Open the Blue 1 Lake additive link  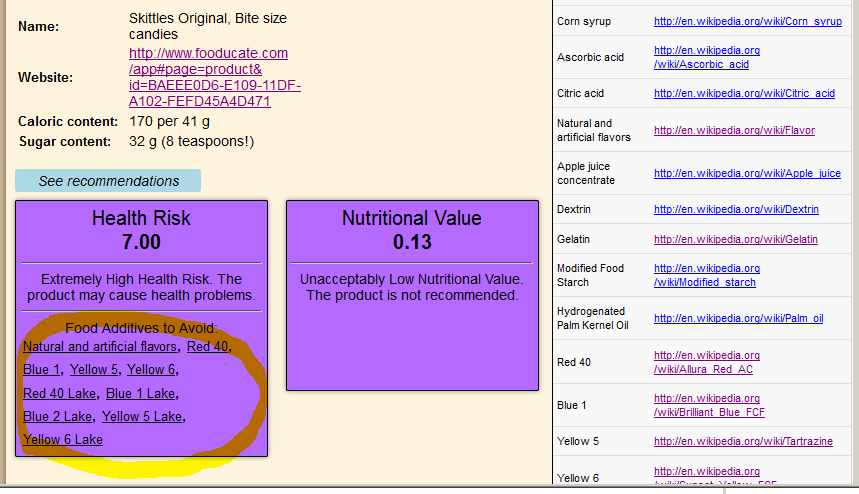[x=140, y=394]
